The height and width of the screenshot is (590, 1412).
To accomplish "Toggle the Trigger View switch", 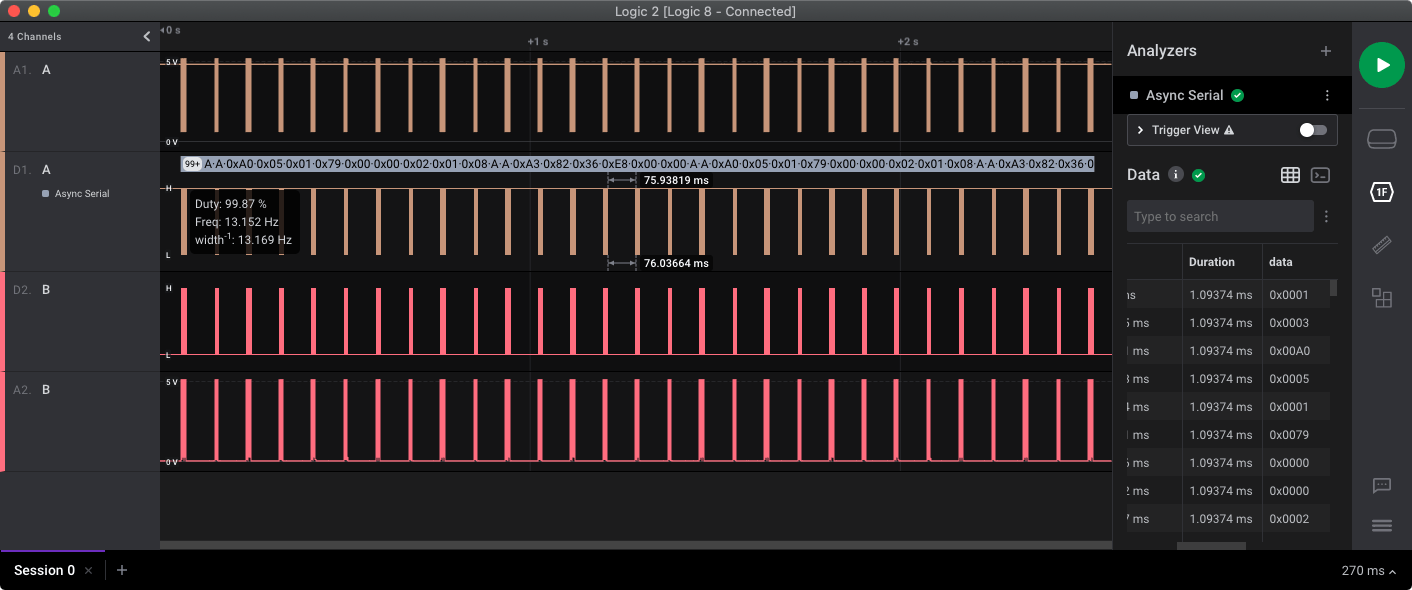I will coord(1312,130).
